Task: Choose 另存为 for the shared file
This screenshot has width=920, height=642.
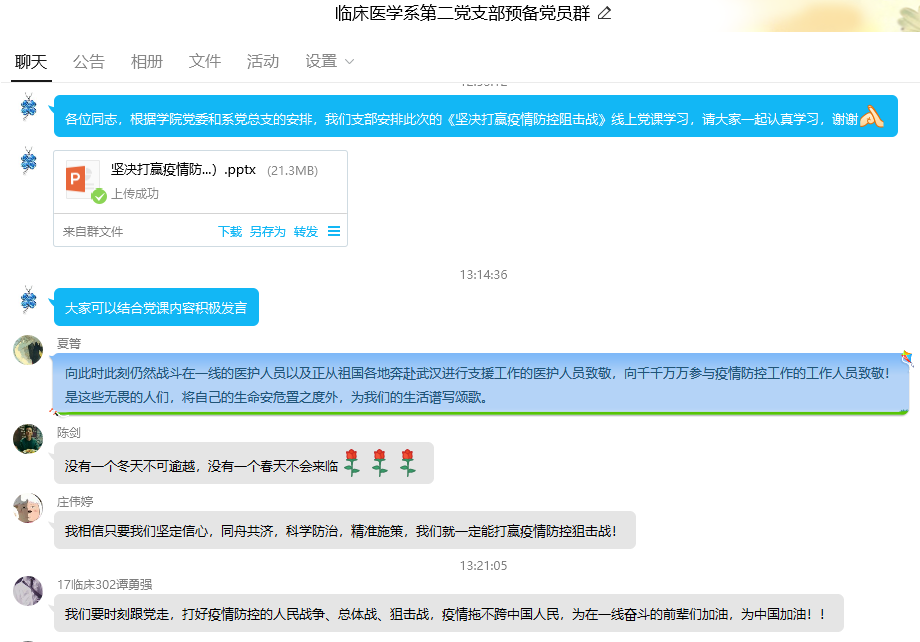Action: point(267,231)
